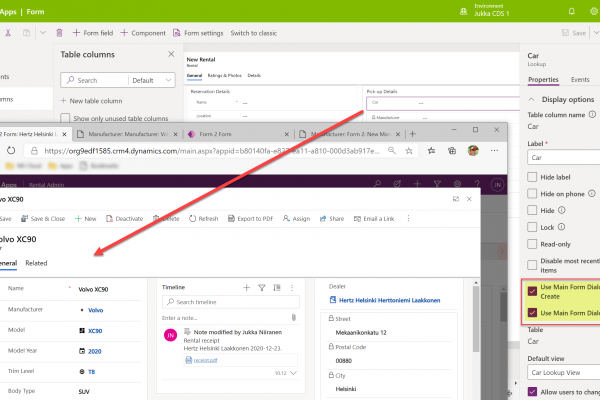The image size is (600, 400).
Task: Open command bar overflow three-dot menu
Action: point(408,219)
